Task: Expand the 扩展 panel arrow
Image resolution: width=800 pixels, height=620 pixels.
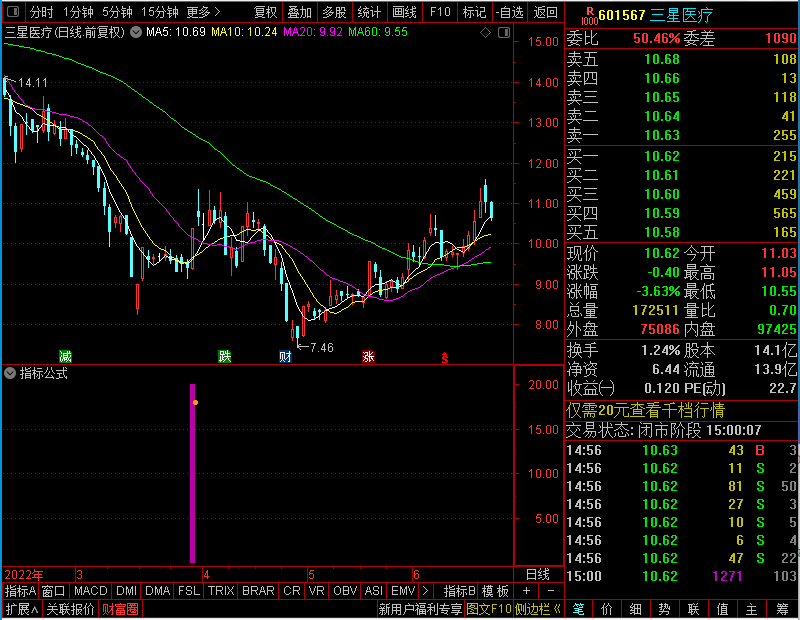Action: (22, 609)
